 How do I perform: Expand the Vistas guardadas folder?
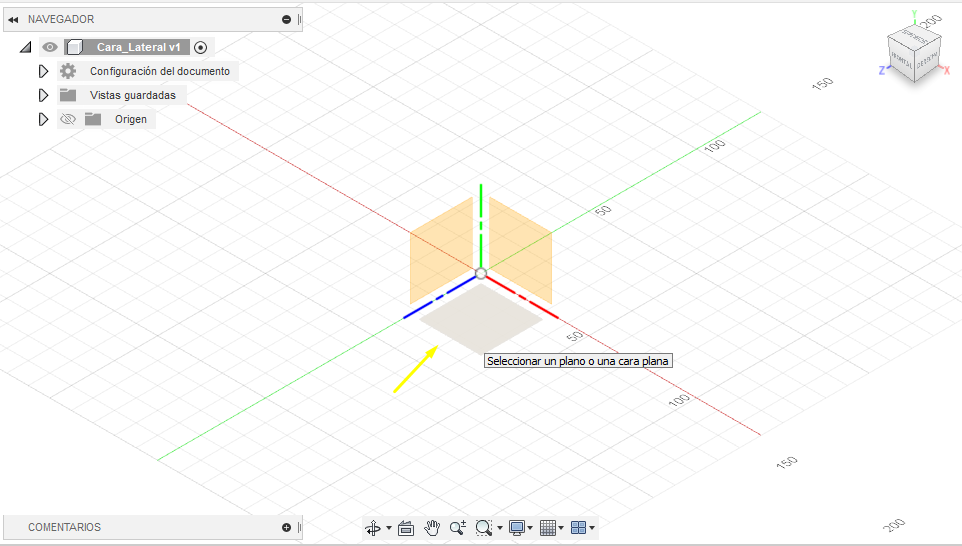coord(43,95)
